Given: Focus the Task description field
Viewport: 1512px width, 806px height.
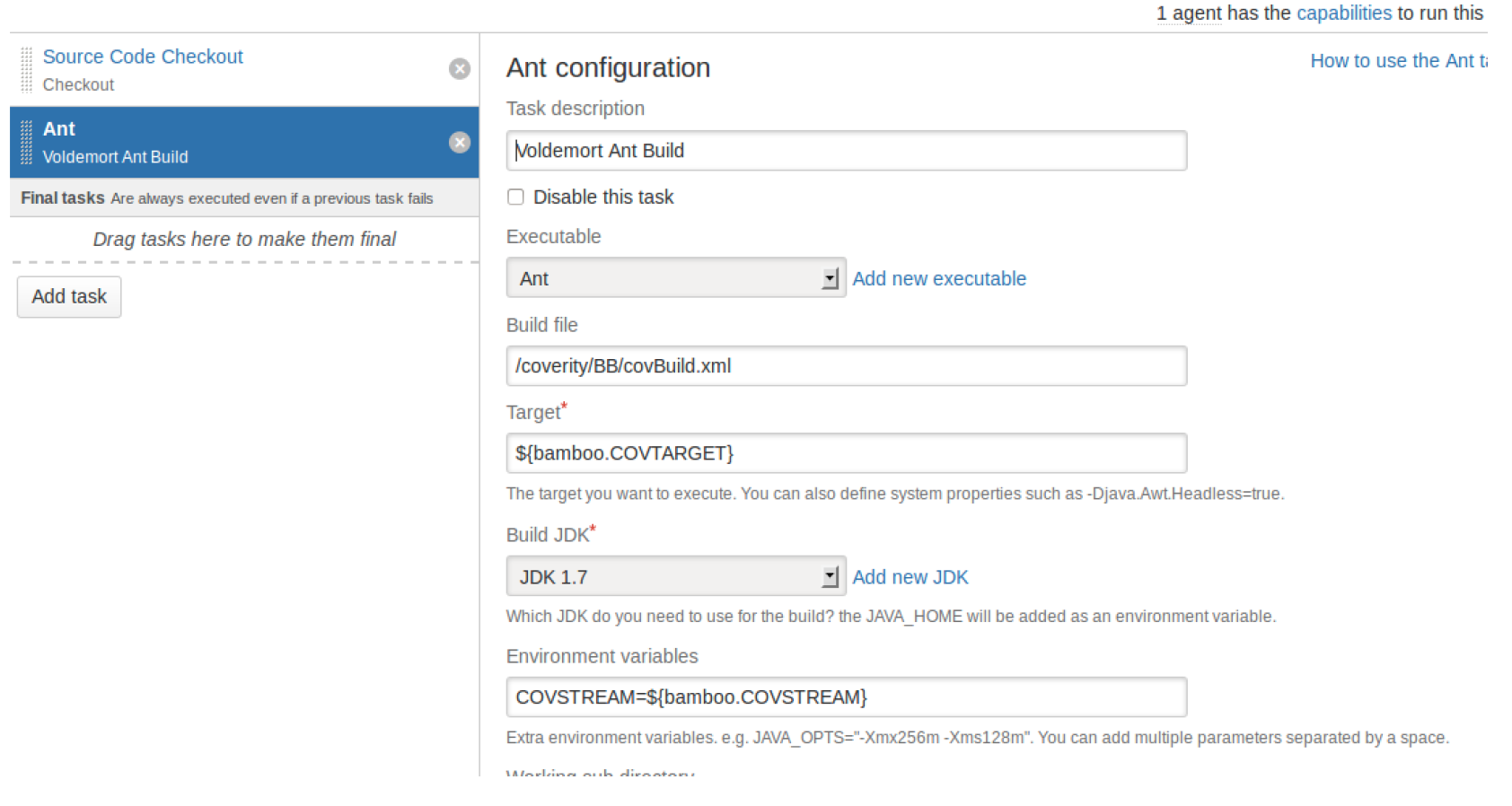Looking at the screenshot, I should pos(847,151).
